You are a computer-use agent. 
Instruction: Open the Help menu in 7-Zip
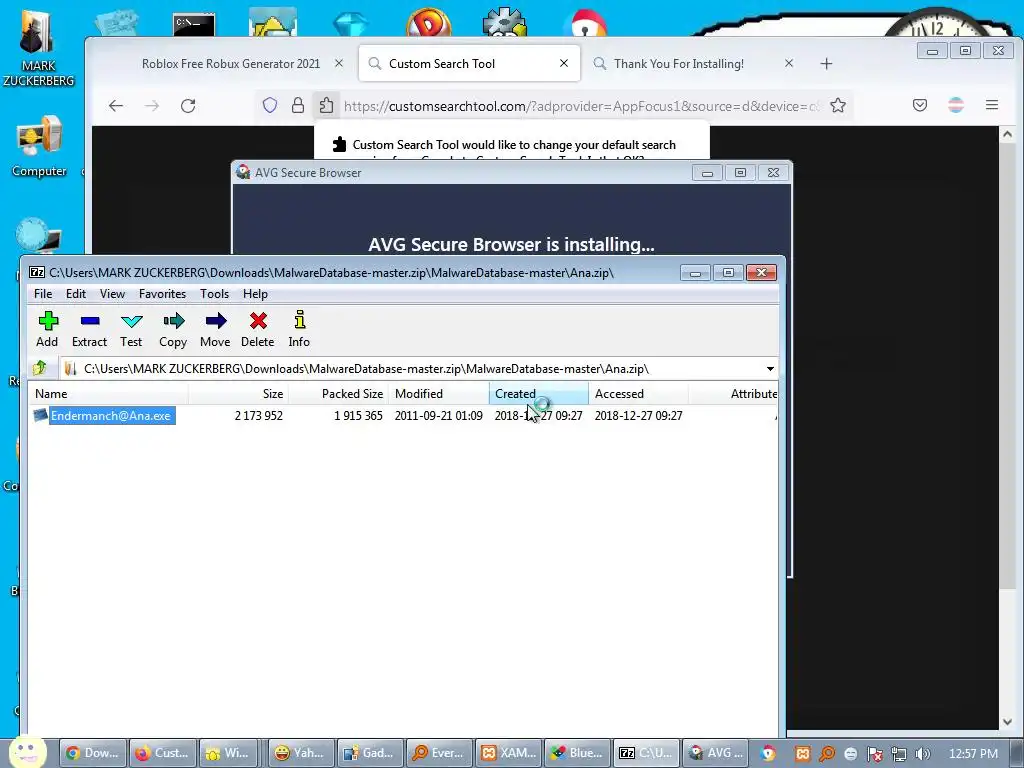click(255, 294)
